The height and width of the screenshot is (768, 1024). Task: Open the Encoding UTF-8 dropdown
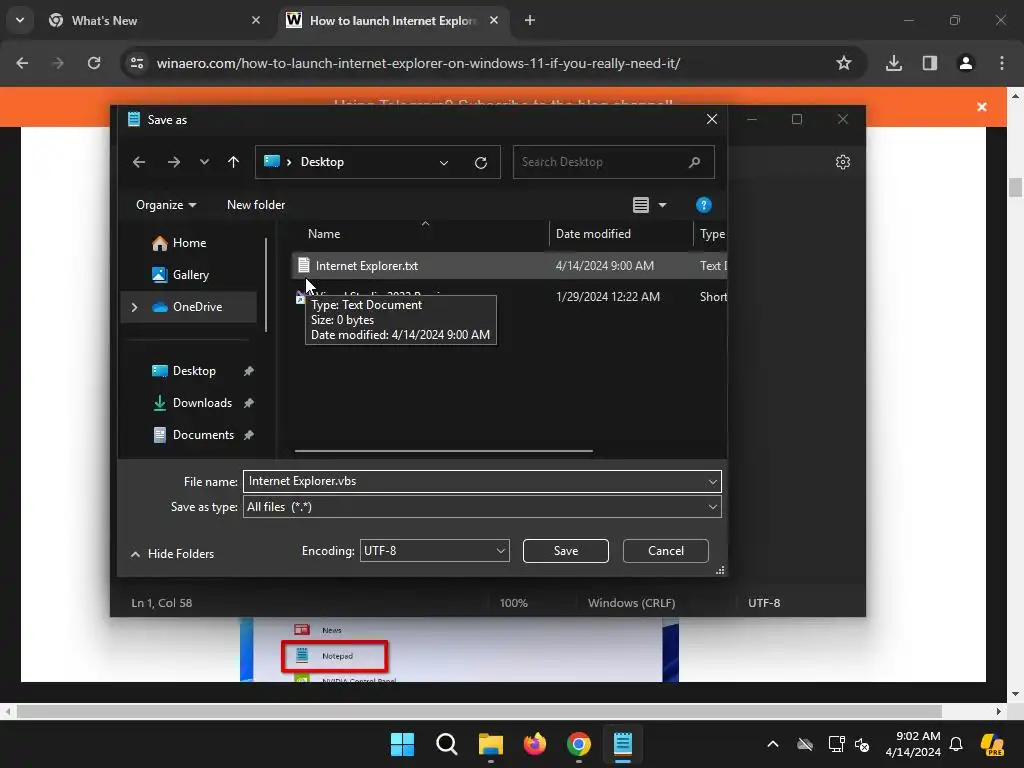point(434,551)
